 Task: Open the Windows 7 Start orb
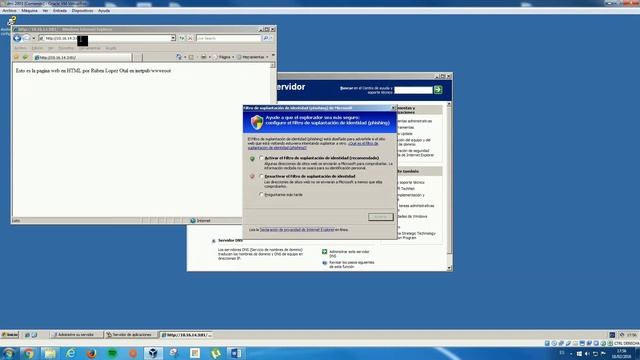click(x=9, y=353)
